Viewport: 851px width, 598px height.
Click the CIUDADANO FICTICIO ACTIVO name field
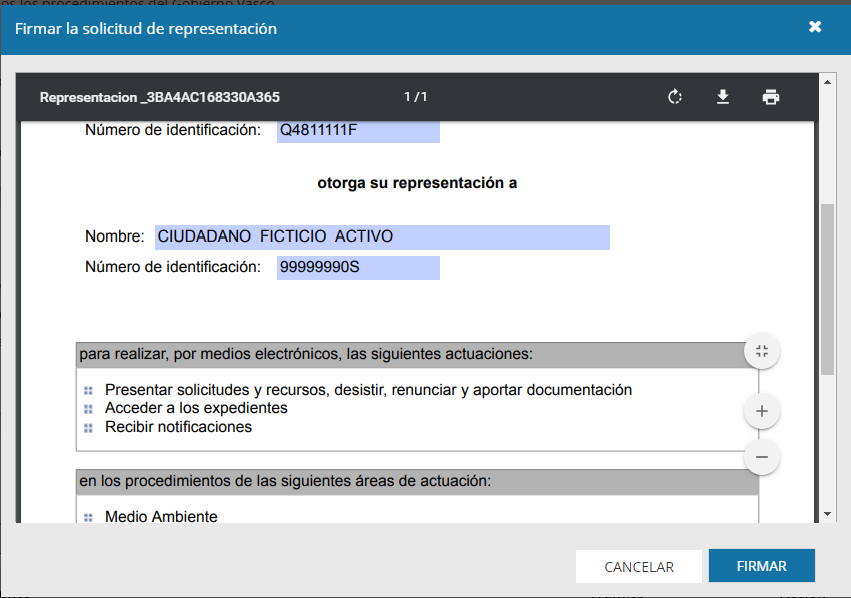tap(382, 237)
